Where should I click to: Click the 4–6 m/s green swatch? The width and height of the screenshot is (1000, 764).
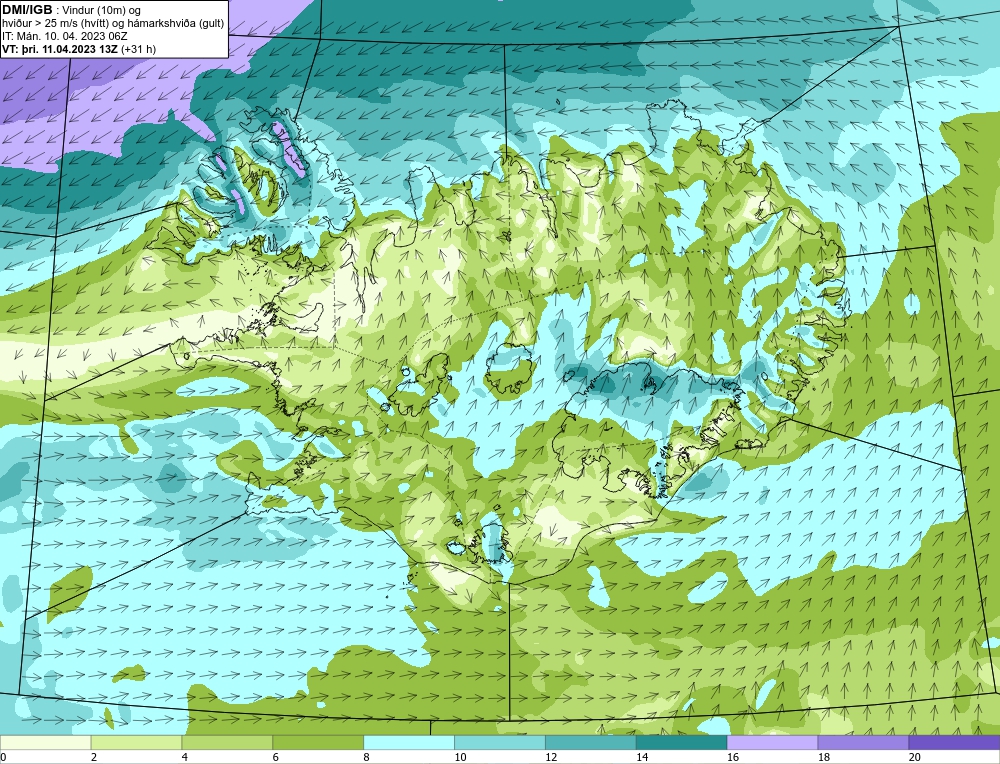tap(227, 742)
